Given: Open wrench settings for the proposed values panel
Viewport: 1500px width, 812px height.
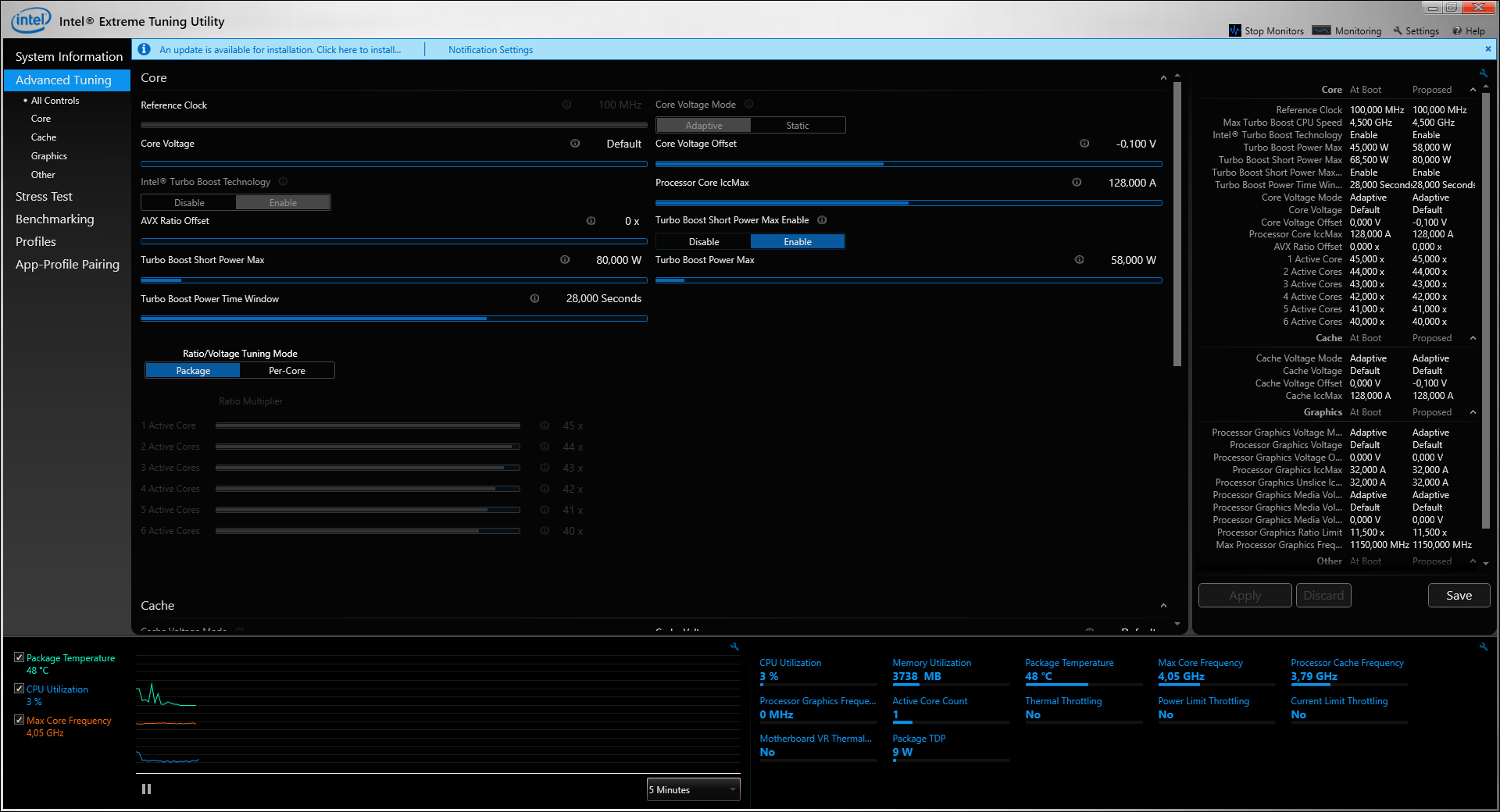Looking at the screenshot, I should [1483, 73].
